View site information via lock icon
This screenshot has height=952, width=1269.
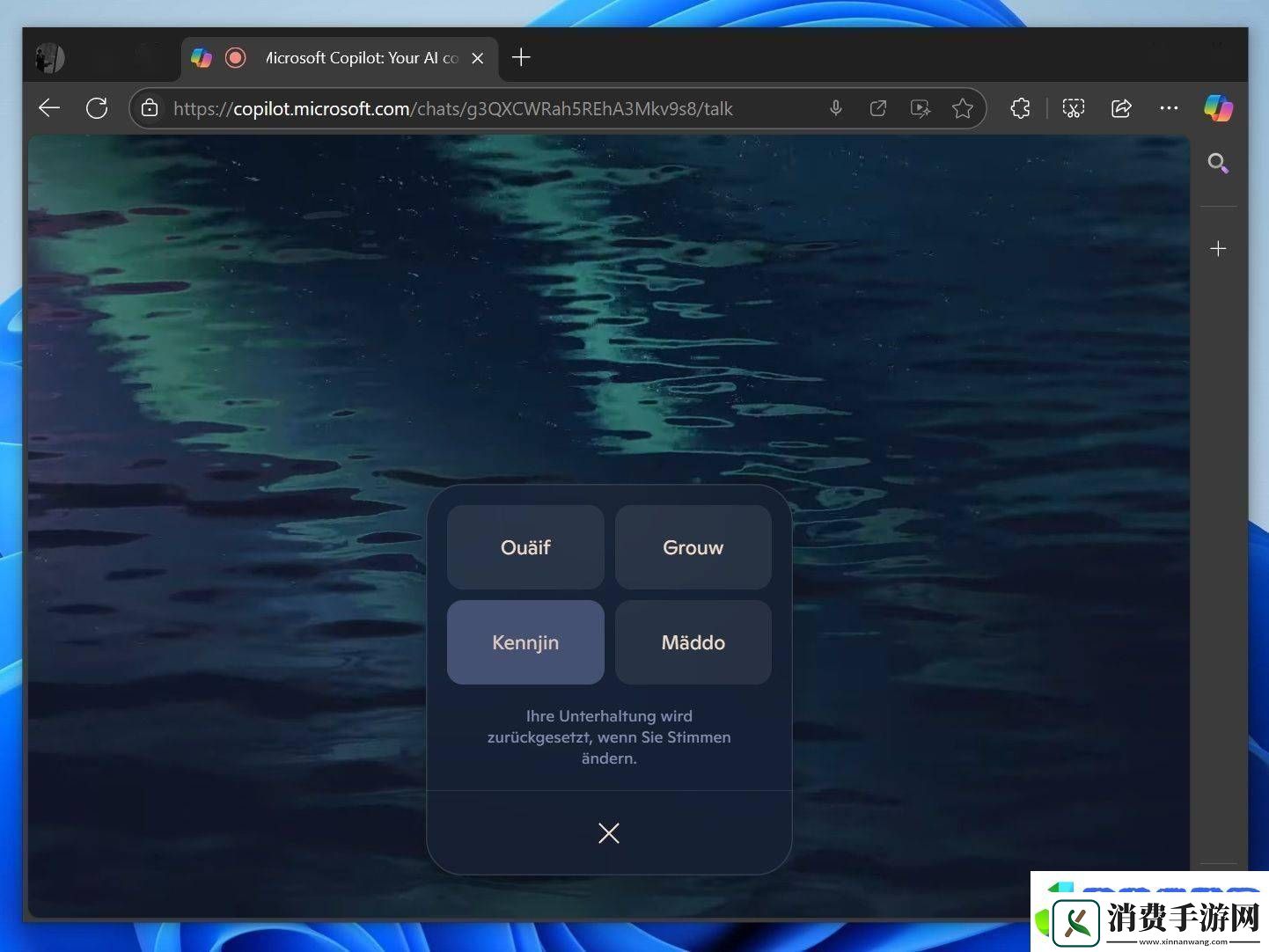[x=150, y=108]
